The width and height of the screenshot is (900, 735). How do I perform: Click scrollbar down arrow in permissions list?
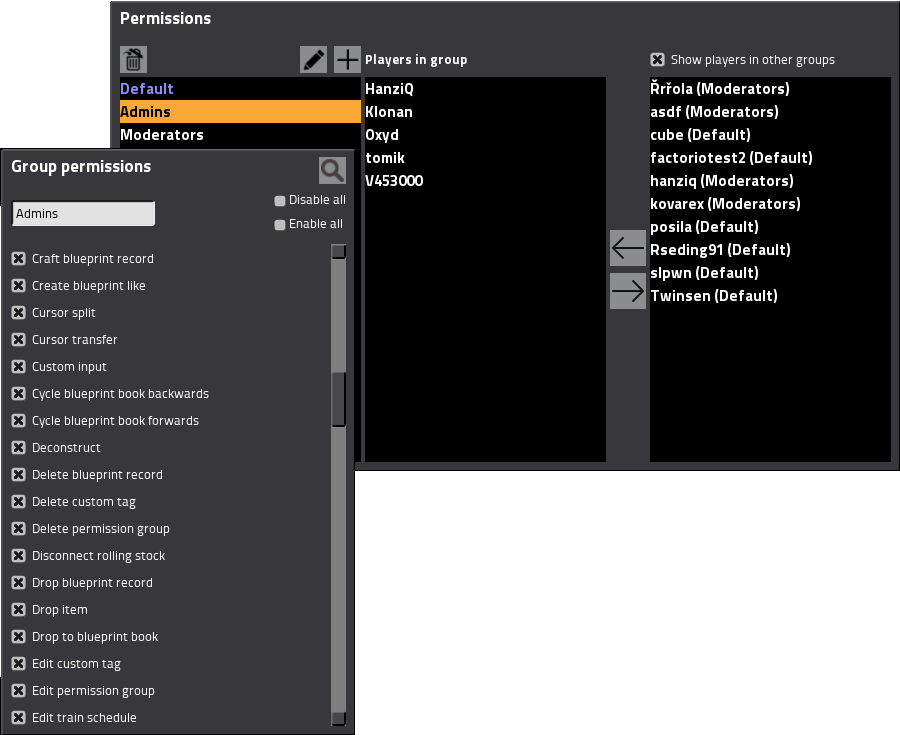pyautogui.click(x=339, y=718)
